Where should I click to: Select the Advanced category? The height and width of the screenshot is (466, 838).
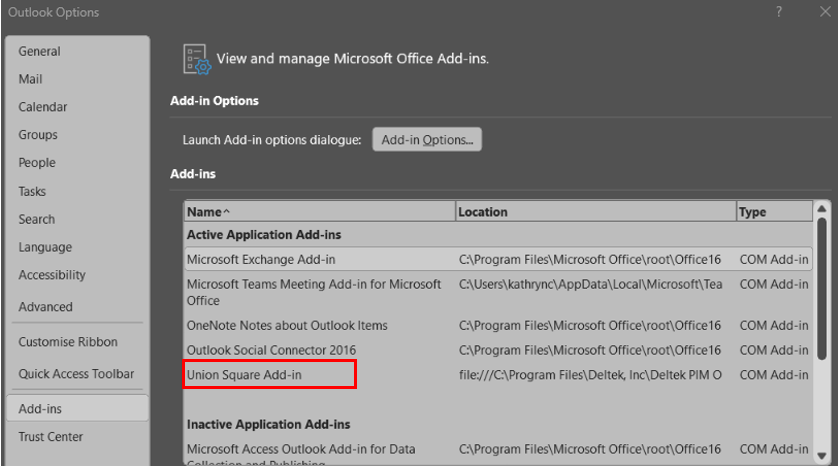tap(45, 307)
